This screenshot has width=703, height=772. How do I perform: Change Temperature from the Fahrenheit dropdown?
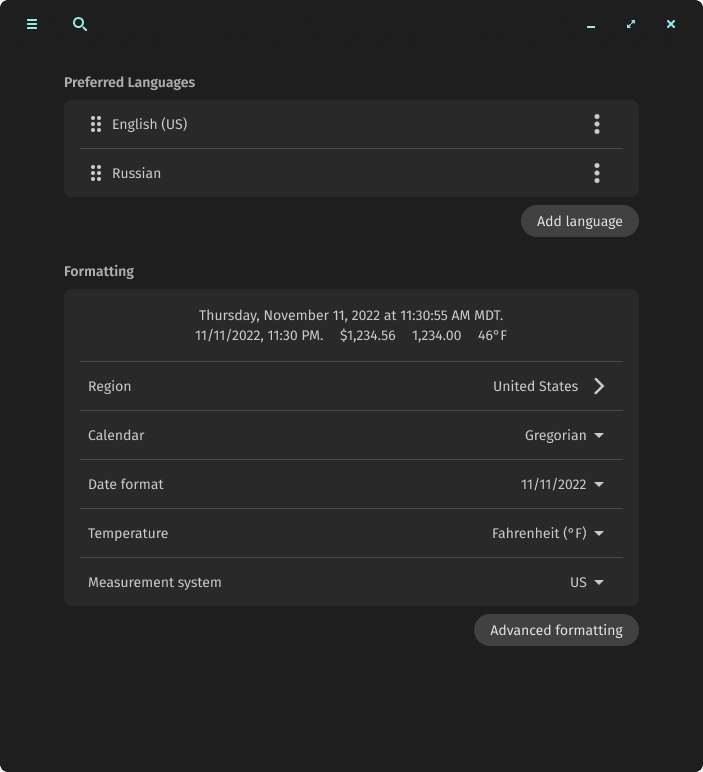pyautogui.click(x=548, y=533)
